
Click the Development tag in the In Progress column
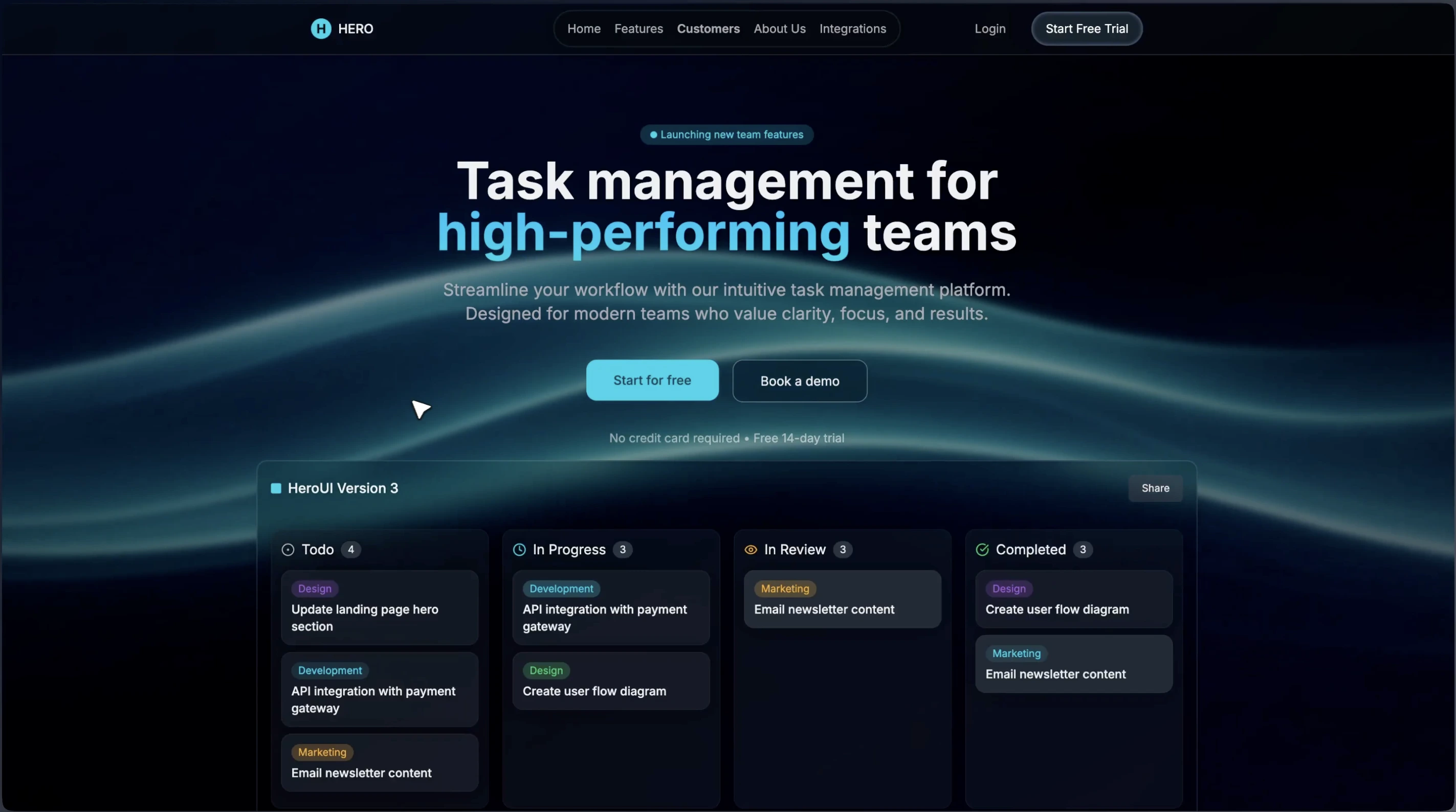(561, 589)
